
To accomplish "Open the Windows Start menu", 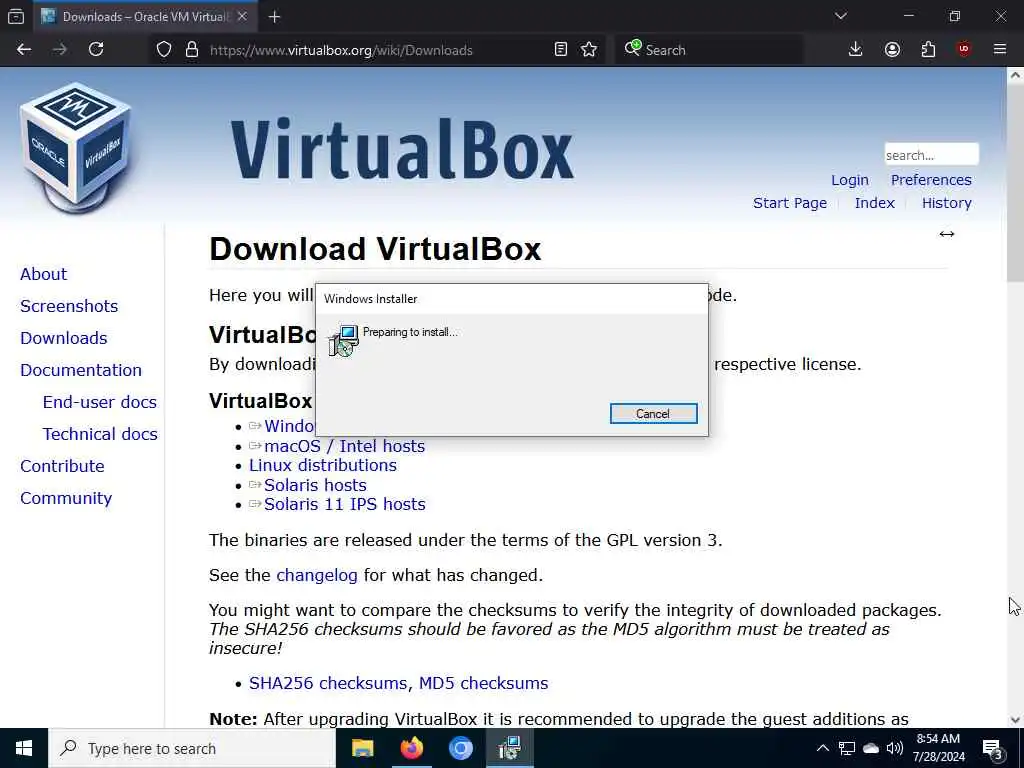I will pos(24,748).
